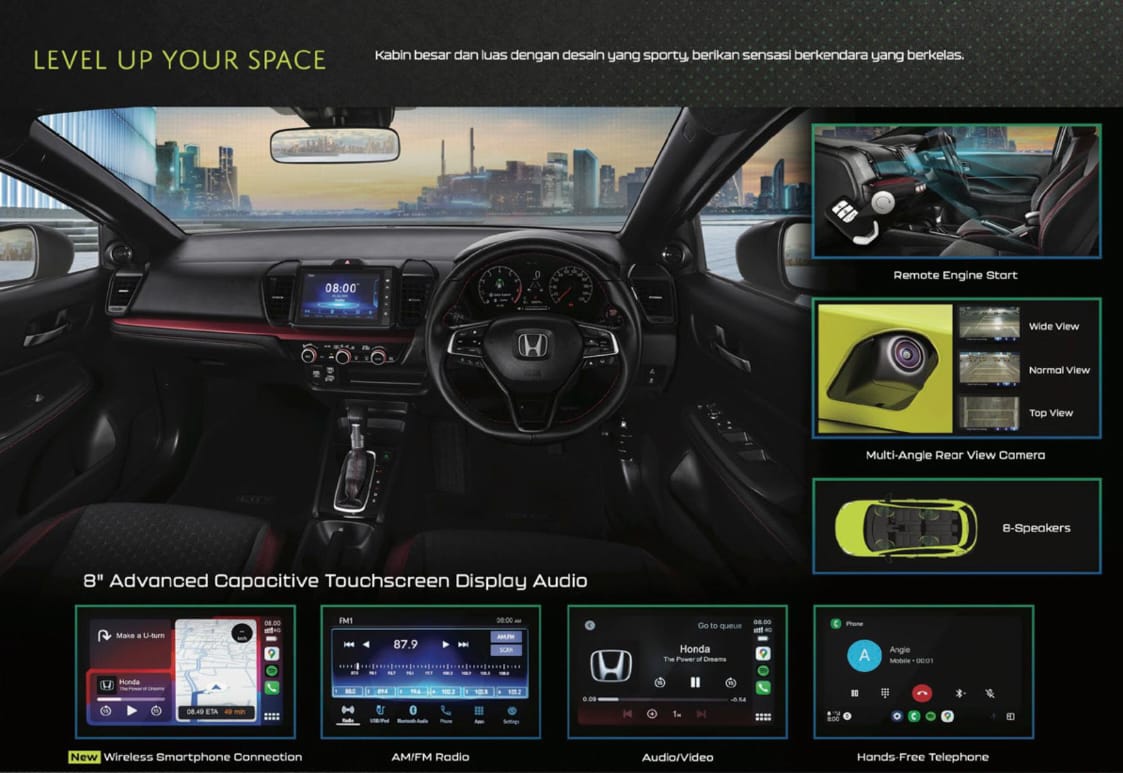Open the dial keypad during Angie call

coord(885,693)
